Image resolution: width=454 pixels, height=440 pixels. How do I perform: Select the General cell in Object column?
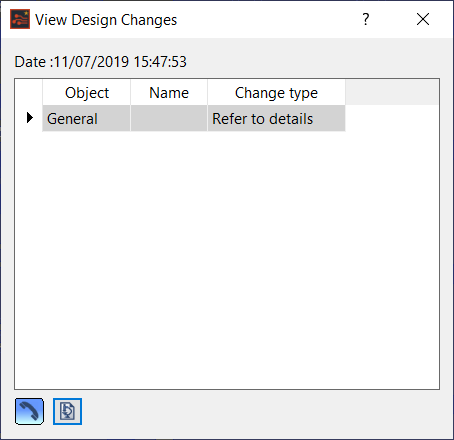(86, 119)
